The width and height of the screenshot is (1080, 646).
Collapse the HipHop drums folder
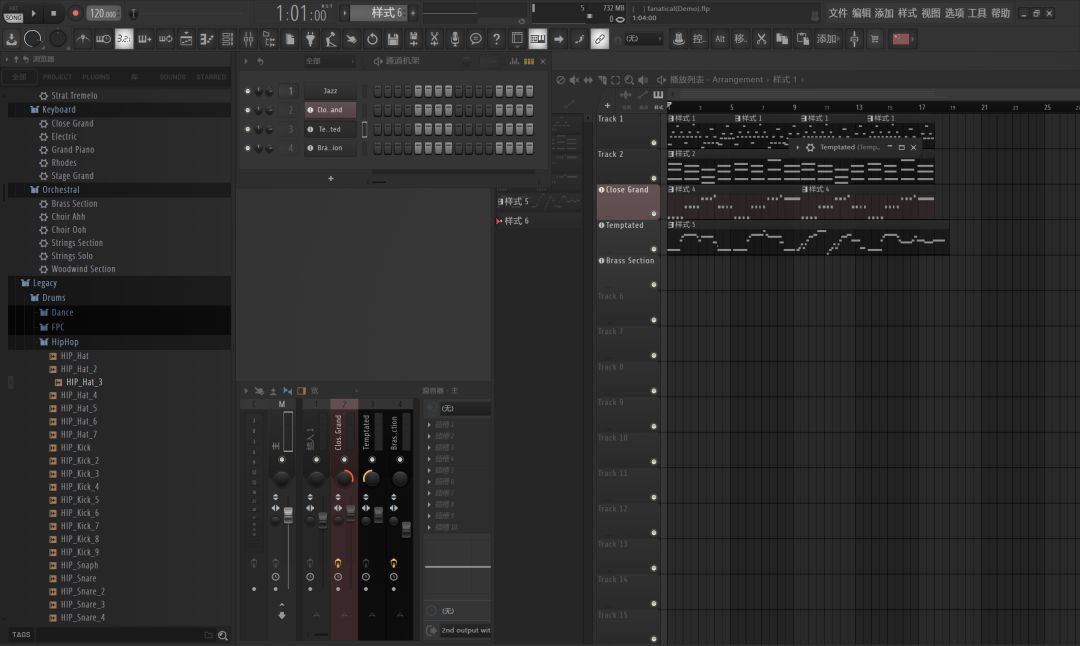pos(65,342)
